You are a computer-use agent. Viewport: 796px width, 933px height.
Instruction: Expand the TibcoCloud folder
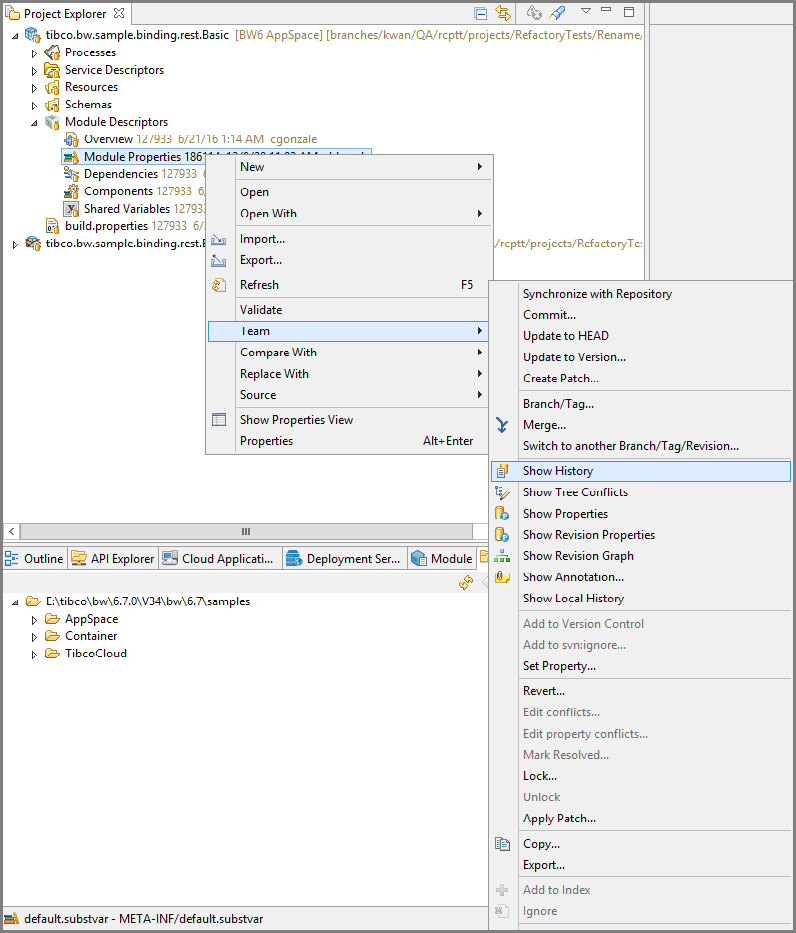[34, 654]
